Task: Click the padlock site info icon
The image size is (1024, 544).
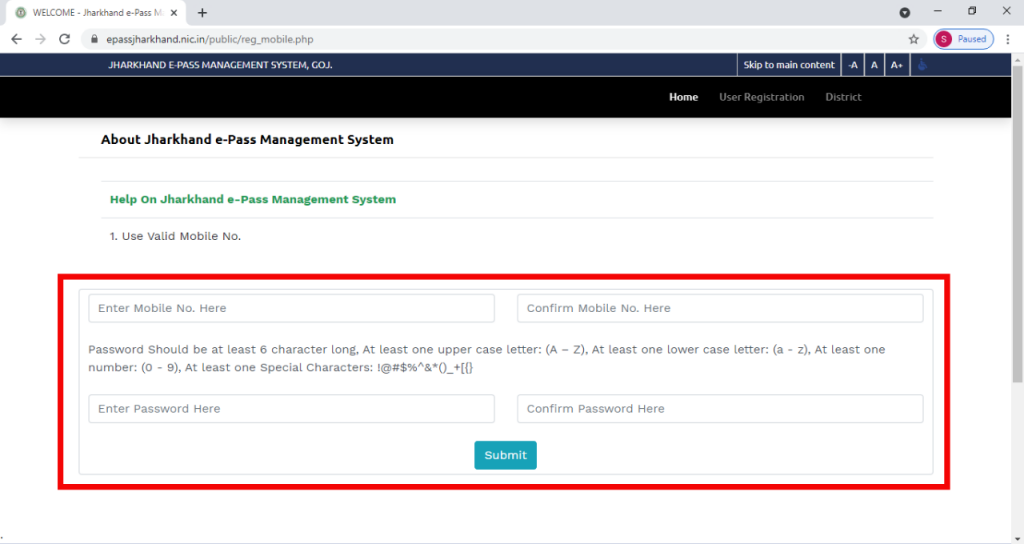Action: point(94,39)
